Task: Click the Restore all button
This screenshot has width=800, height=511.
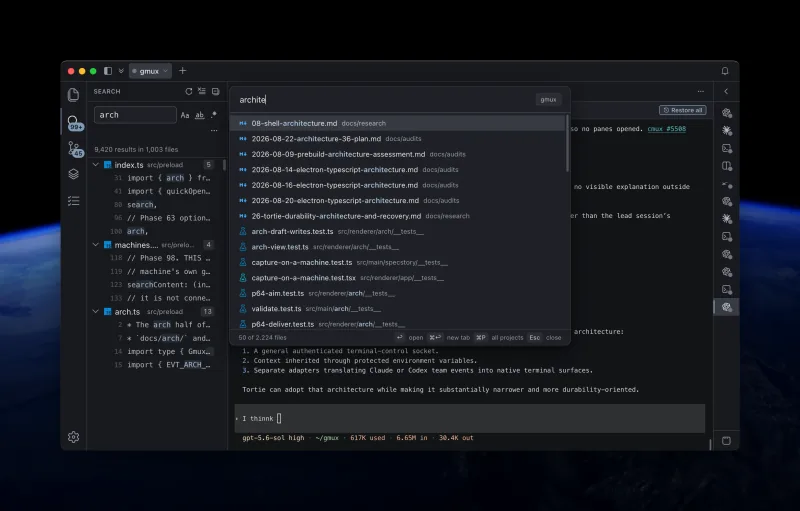Action: (683, 110)
